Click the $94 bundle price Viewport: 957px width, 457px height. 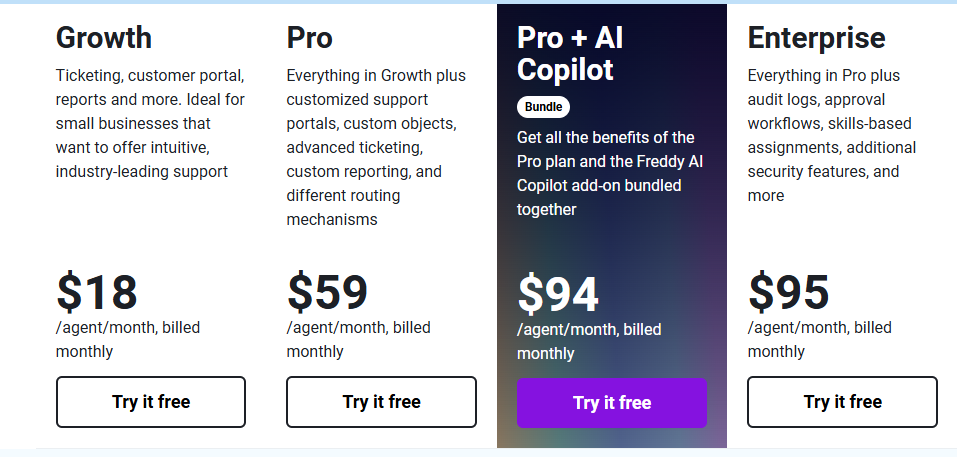pyautogui.click(x=558, y=294)
